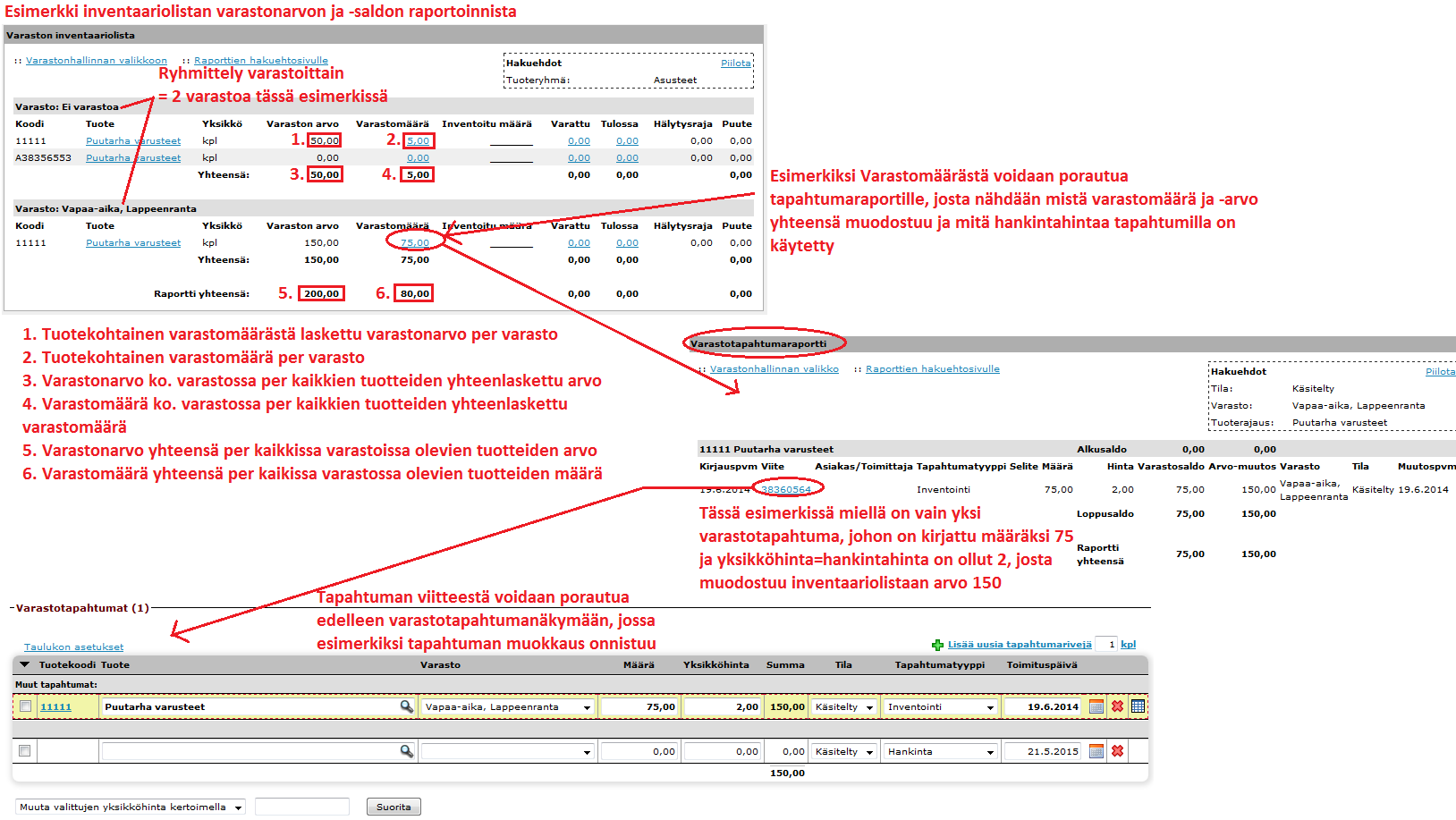Click the delivery date field 21.5.2015
Image resolution: width=1456 pixels, height=820 pixels.
(x=1043, y=751)
